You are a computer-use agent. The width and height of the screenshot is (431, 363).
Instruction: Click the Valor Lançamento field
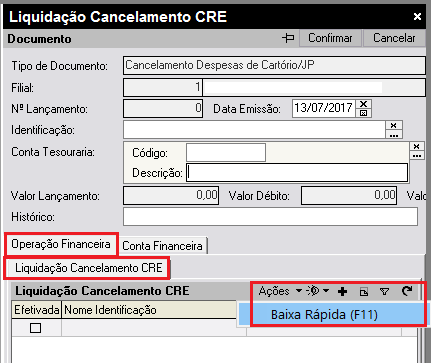pyautogui.click(x=171, y=195)
